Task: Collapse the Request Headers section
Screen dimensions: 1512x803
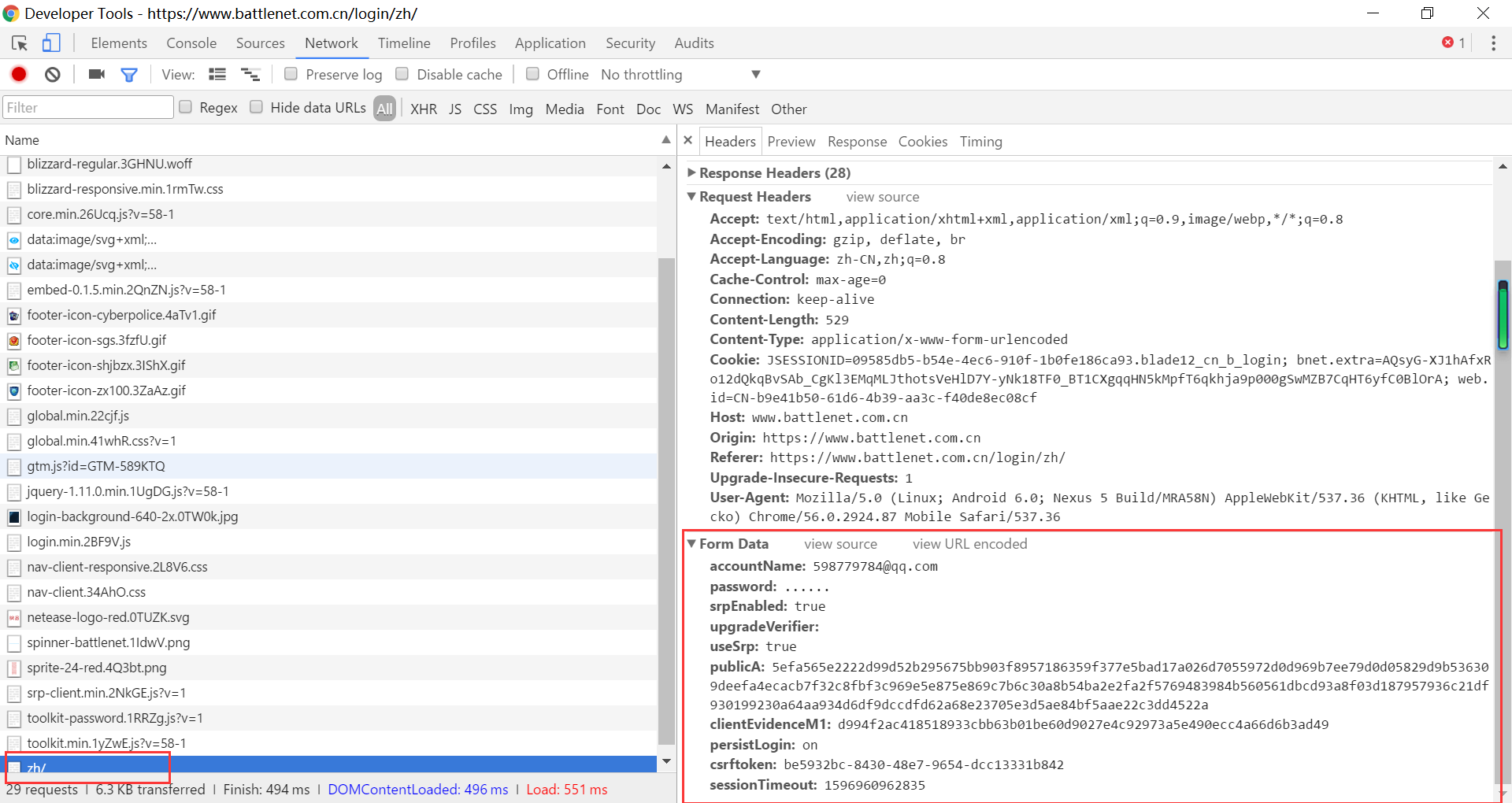Action: point(691,196)
